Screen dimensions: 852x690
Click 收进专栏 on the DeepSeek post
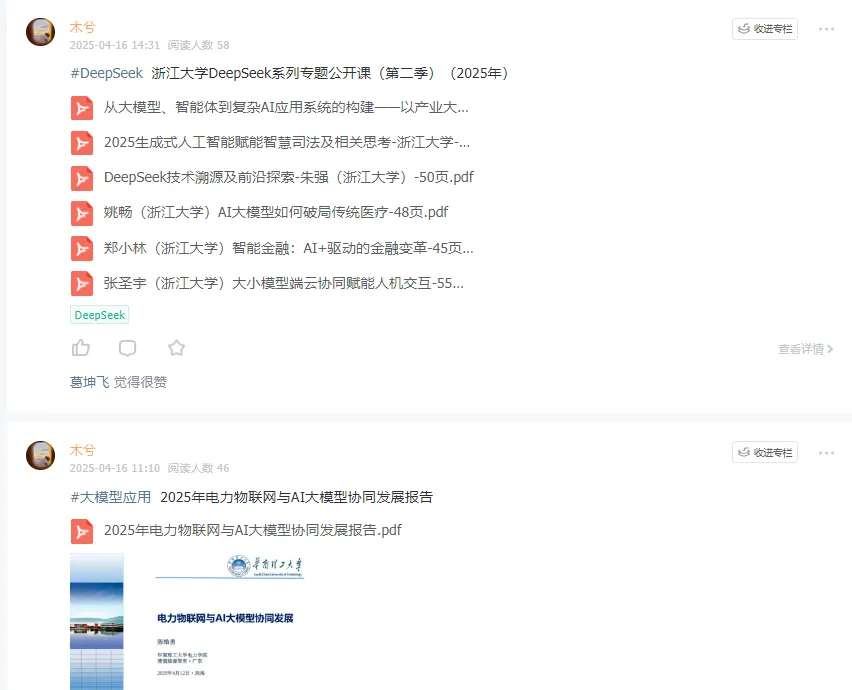765,29
